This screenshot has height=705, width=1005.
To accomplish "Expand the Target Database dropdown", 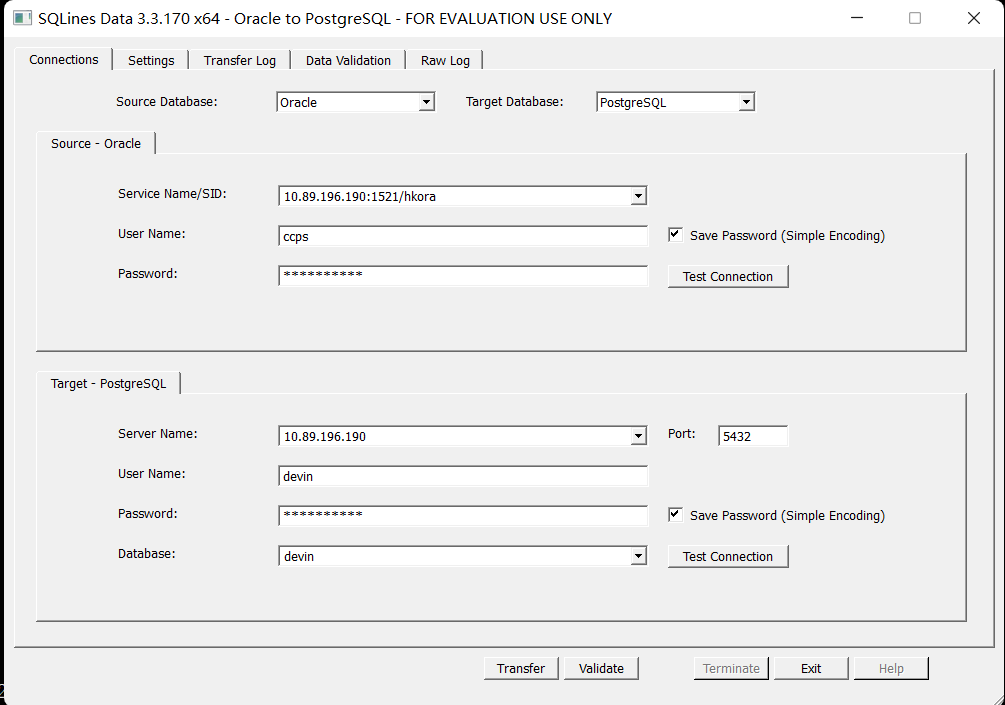I will (x=747, y=102).
